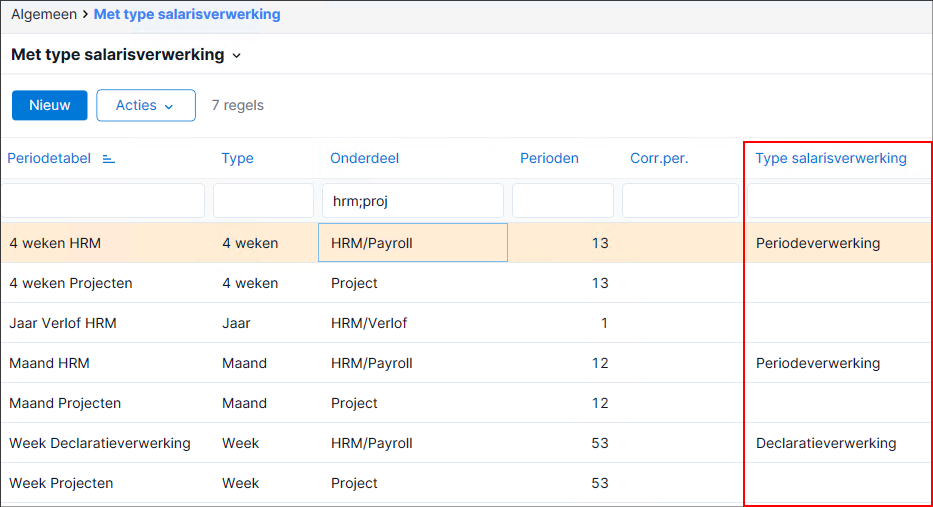
Task: Click the Corr.per. column header
Action: click(659, 158)
